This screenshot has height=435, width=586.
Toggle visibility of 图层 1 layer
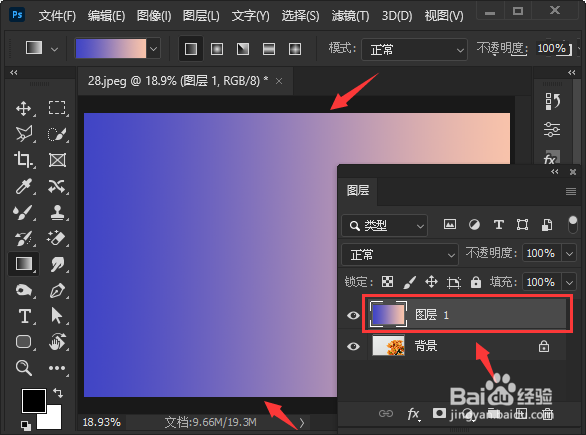[353, 315]
